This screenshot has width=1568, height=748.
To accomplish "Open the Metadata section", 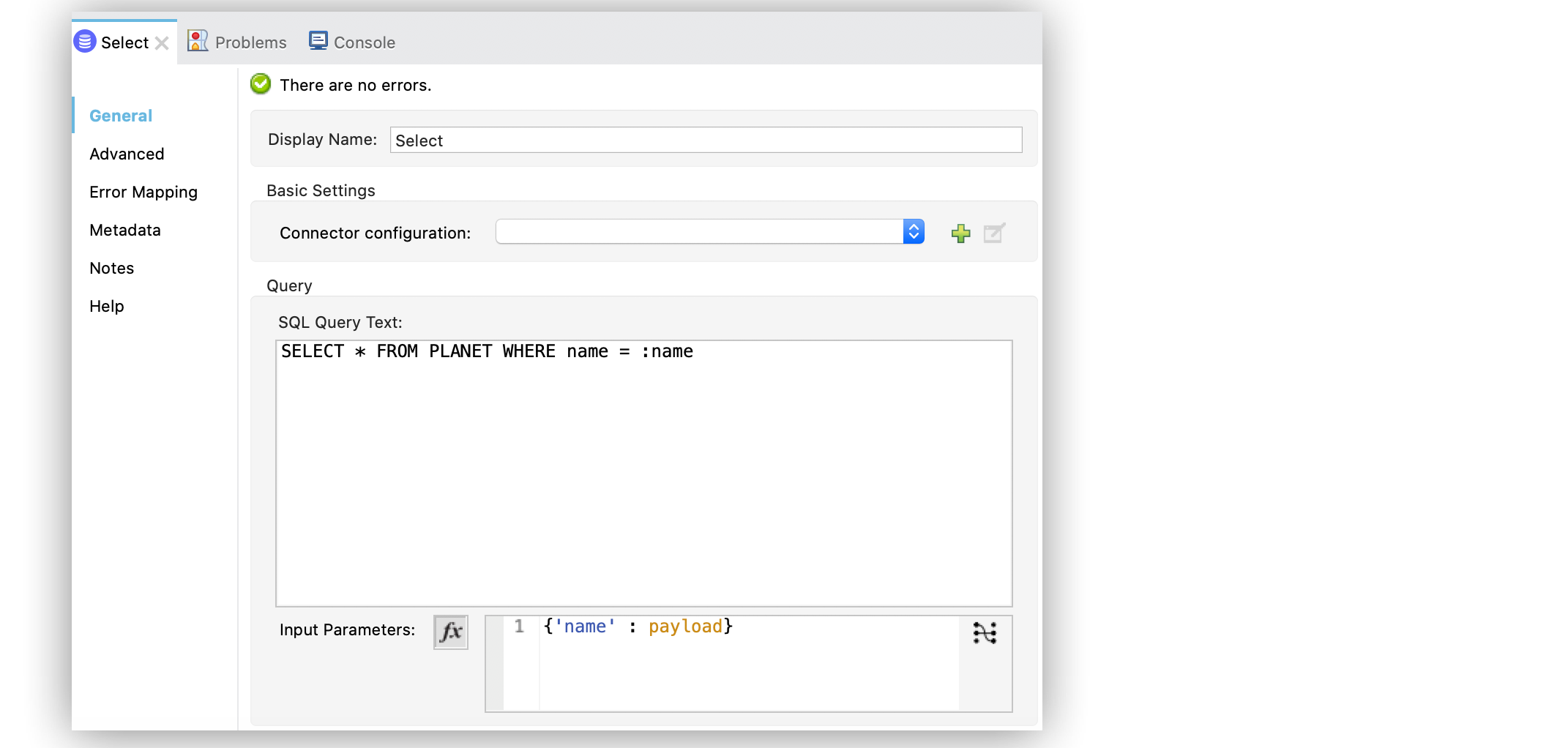I will [x=125, y=230].
